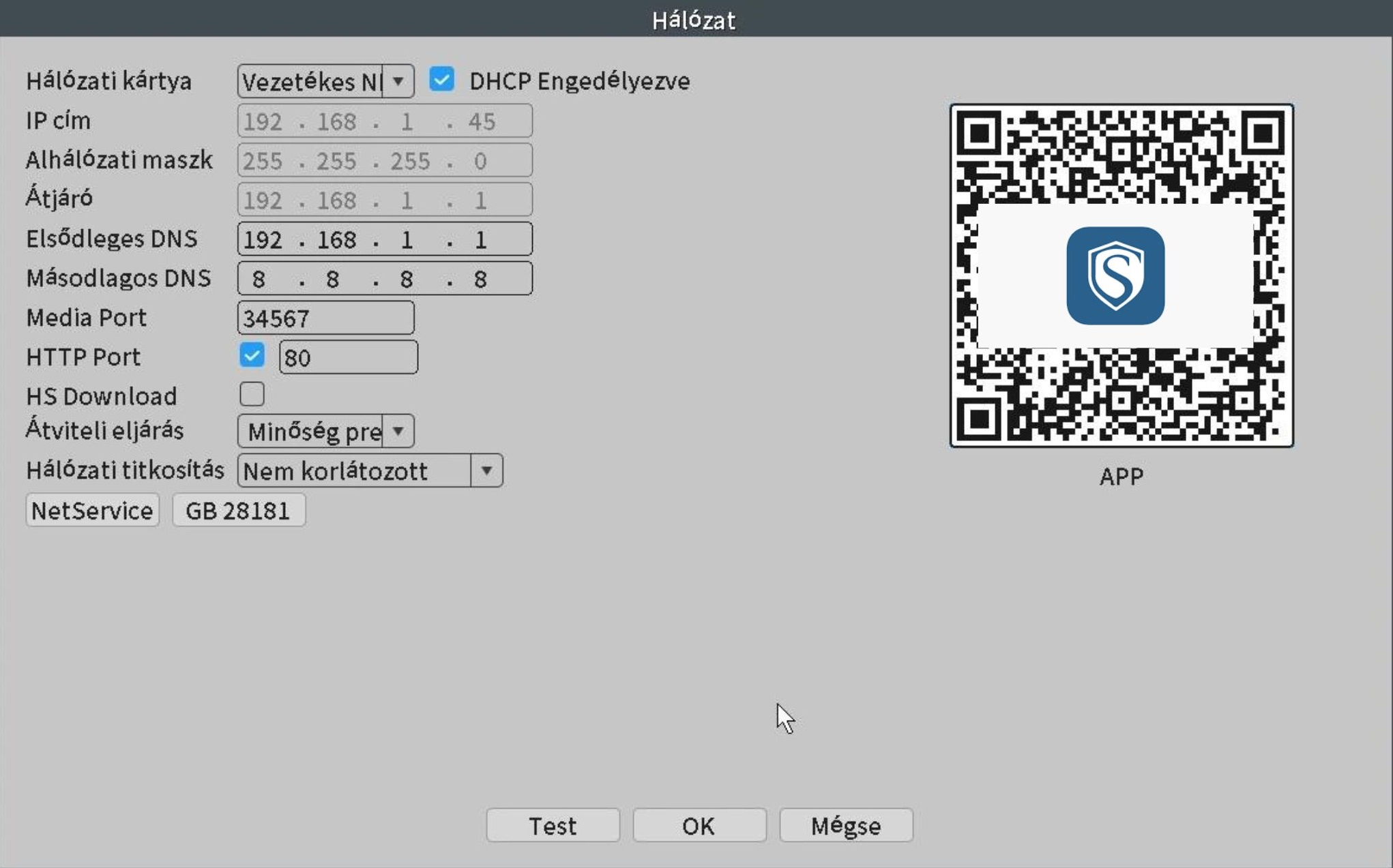Open the NetService settings

(92, 510)
